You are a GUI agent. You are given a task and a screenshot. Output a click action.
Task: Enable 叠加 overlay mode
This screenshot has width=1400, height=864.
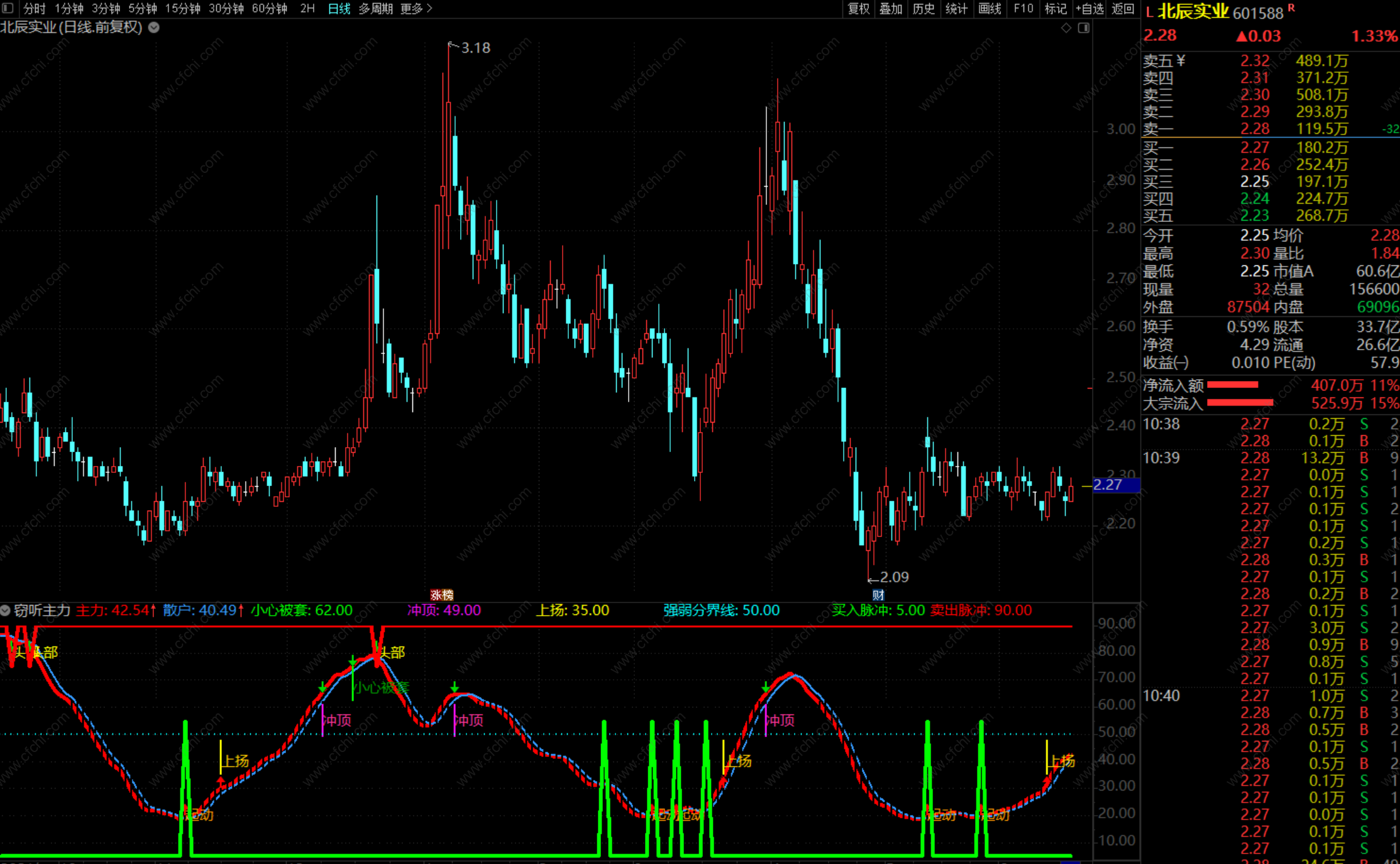coord(891,8)
